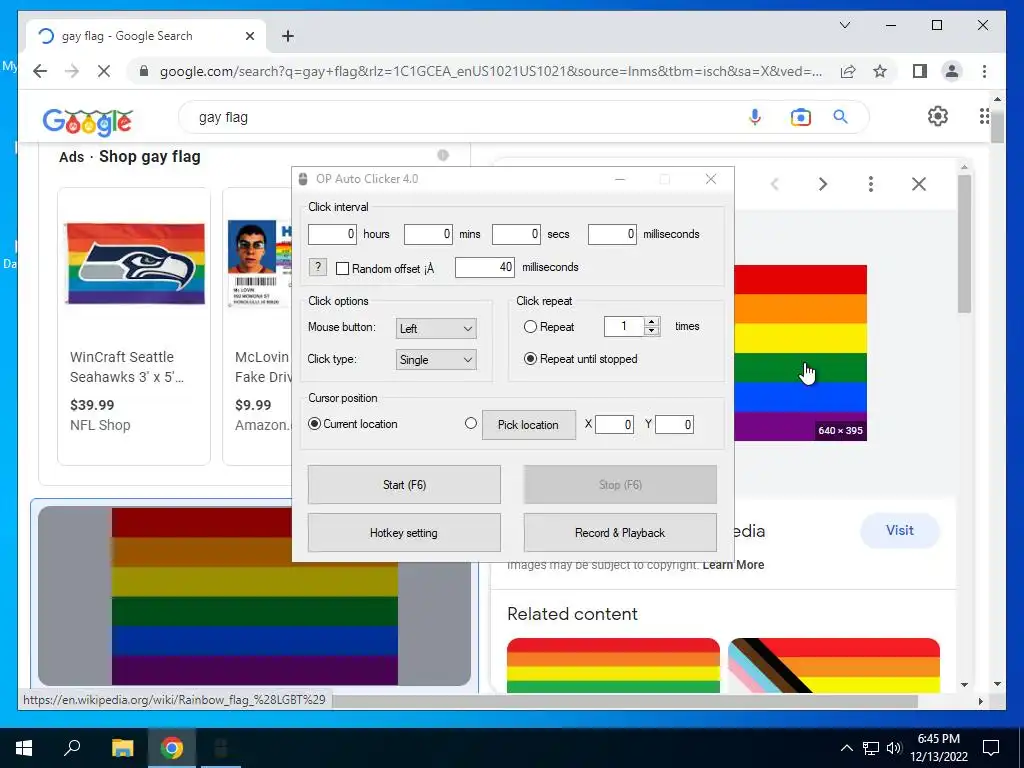The image size is (1024, 768).
Task: Choose Current location cursor position
Action: pyautogui.click(x=314, y=424)
